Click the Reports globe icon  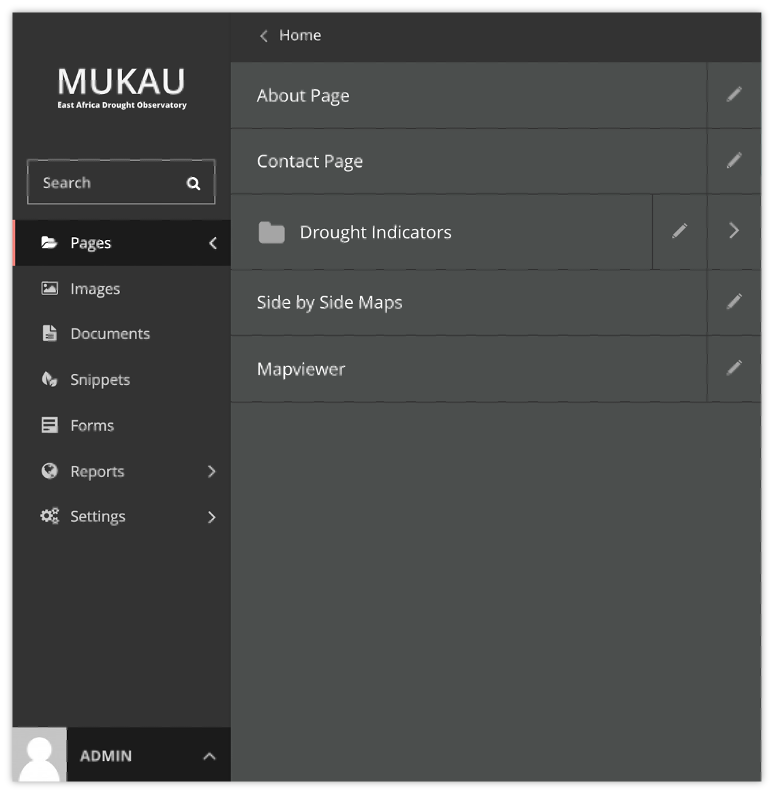click(x=50, y=471)
